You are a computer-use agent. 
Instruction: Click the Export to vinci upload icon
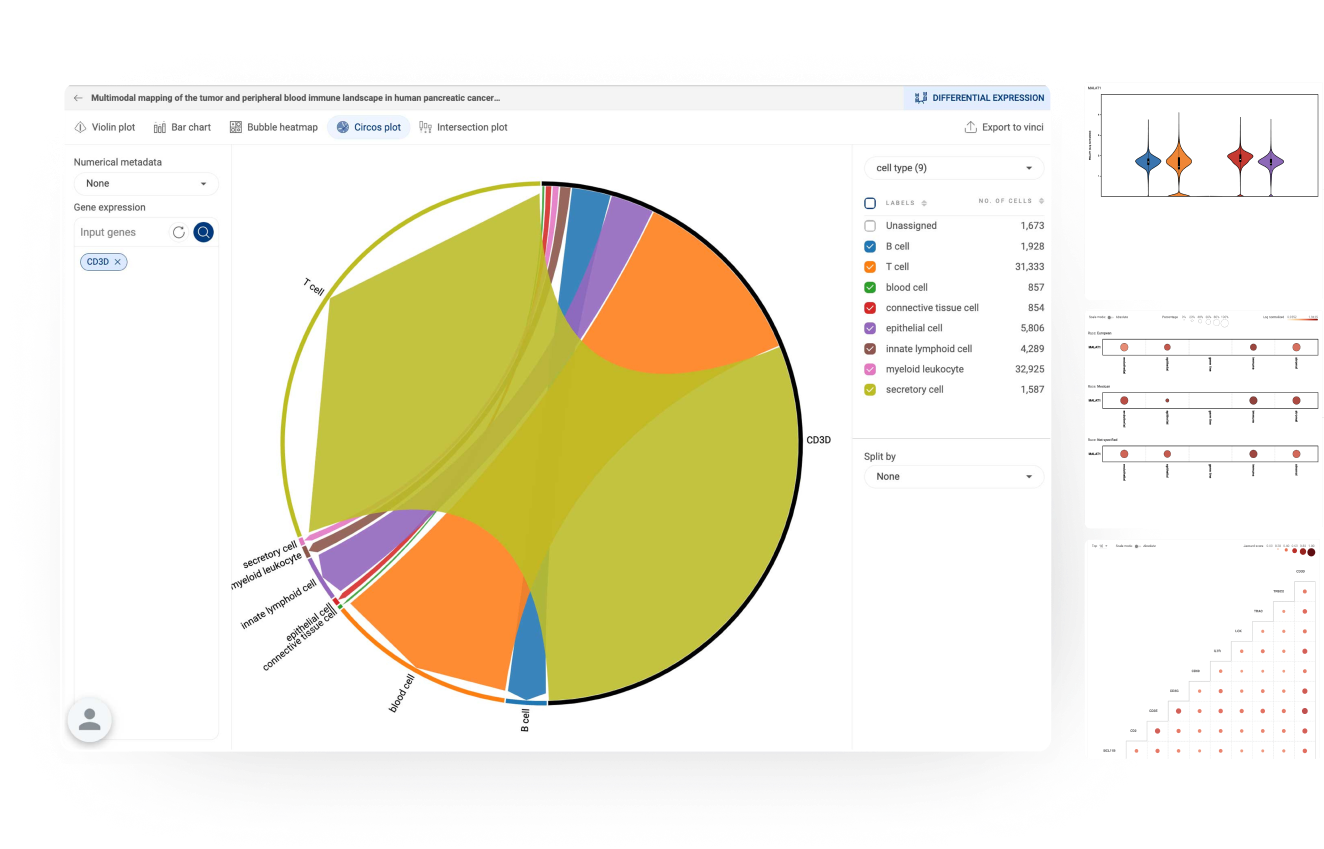click(970, 128)
